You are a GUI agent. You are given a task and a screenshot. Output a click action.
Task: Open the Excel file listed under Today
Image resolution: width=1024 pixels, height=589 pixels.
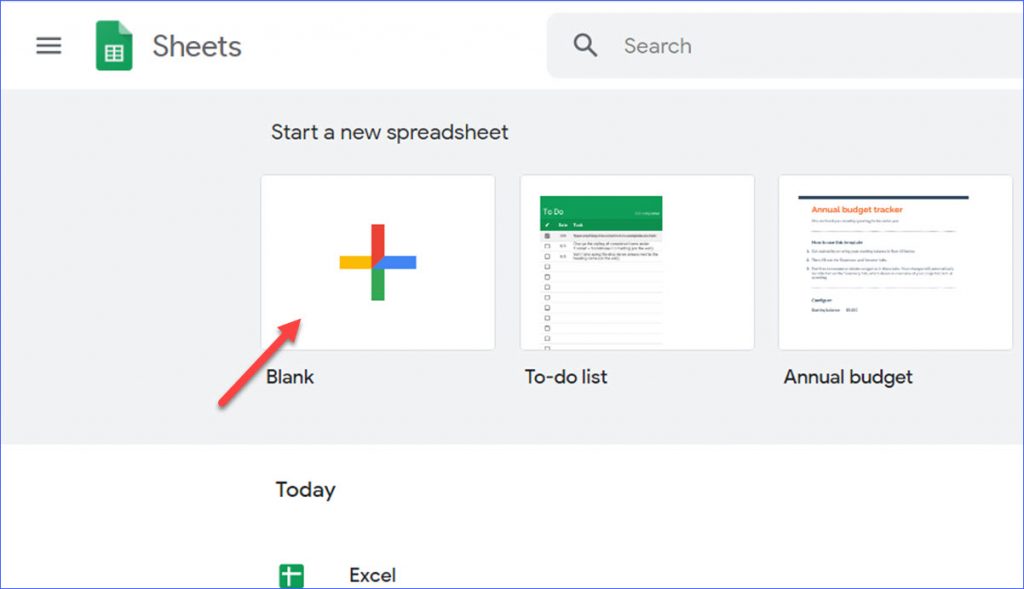(x=372, y=574)
